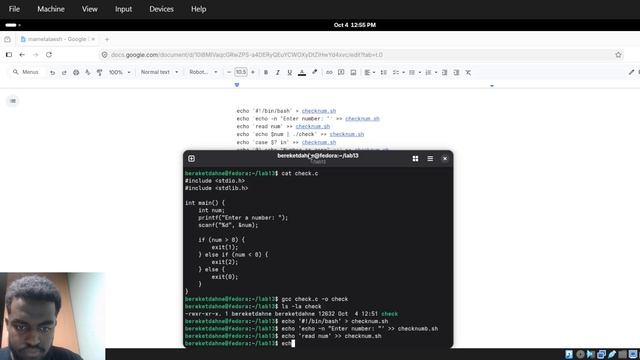Click the bulleted list icon
This screenshot has height=360, width=640.
point(412,72)
